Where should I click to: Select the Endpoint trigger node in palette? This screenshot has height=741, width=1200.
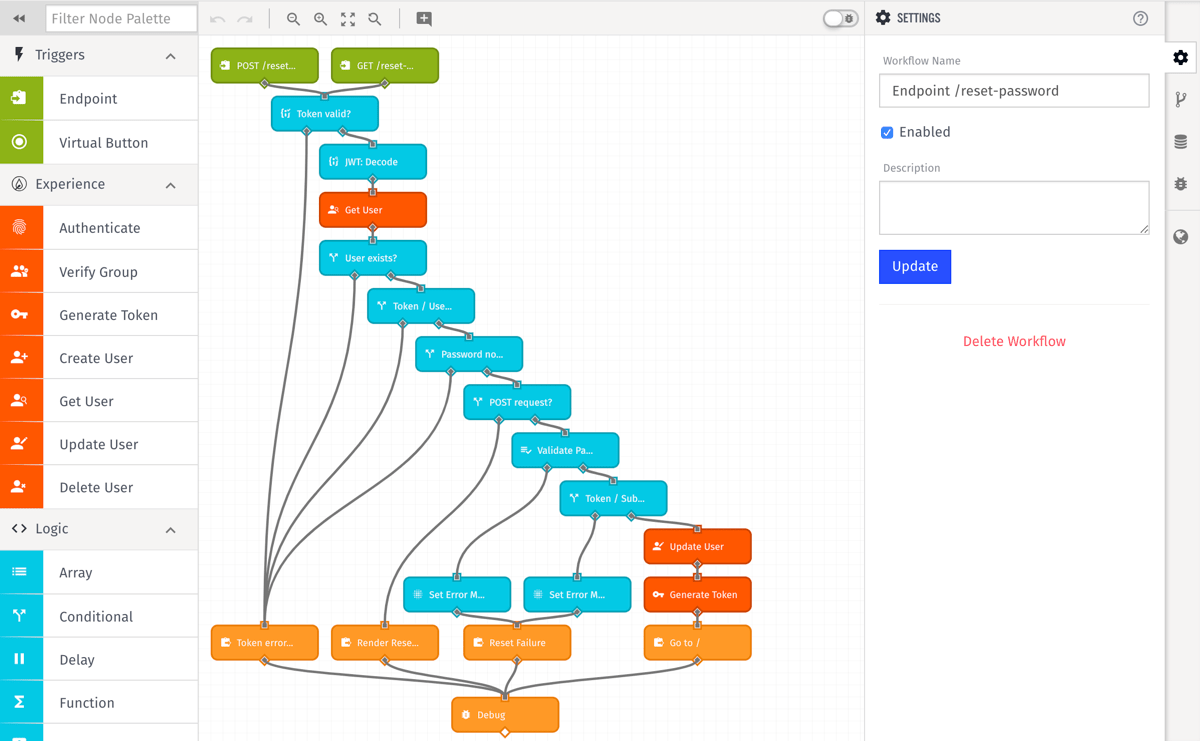[99, 98]
